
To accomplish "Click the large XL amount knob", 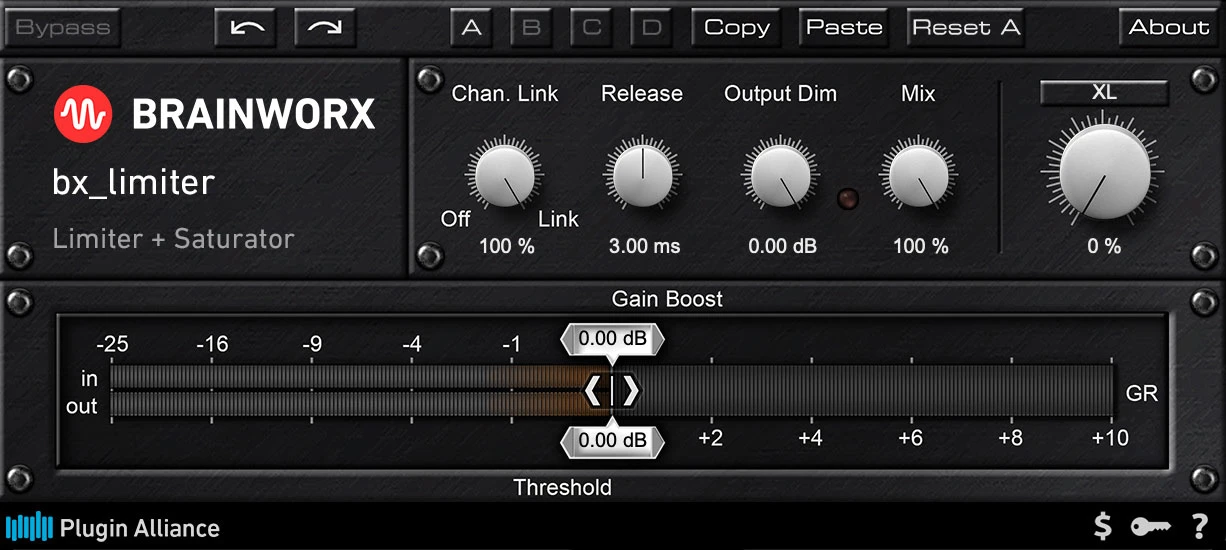I will pyautogui.click(x=1104, y=171).
